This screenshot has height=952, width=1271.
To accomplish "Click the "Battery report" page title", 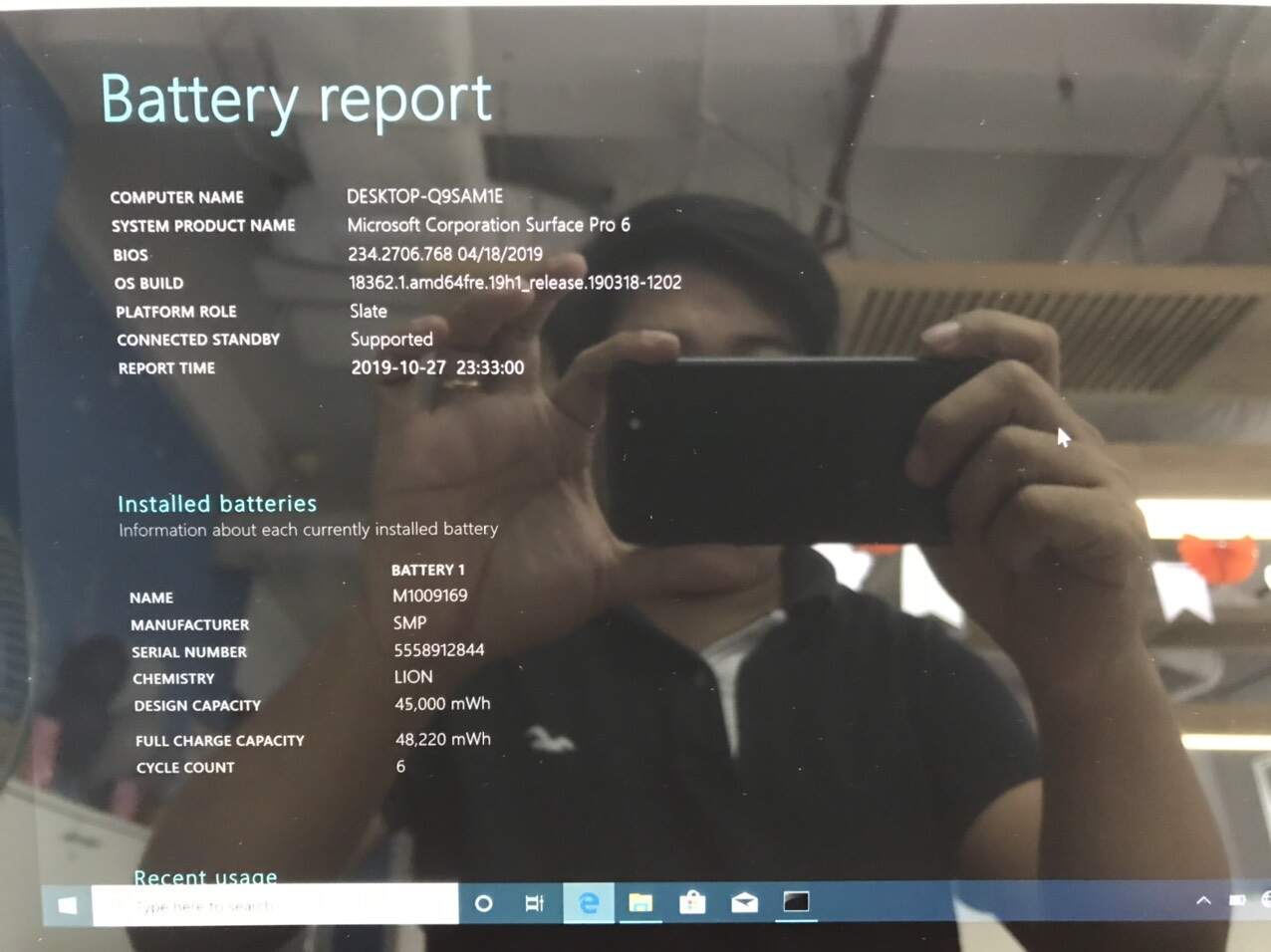I will click(296, 100).
